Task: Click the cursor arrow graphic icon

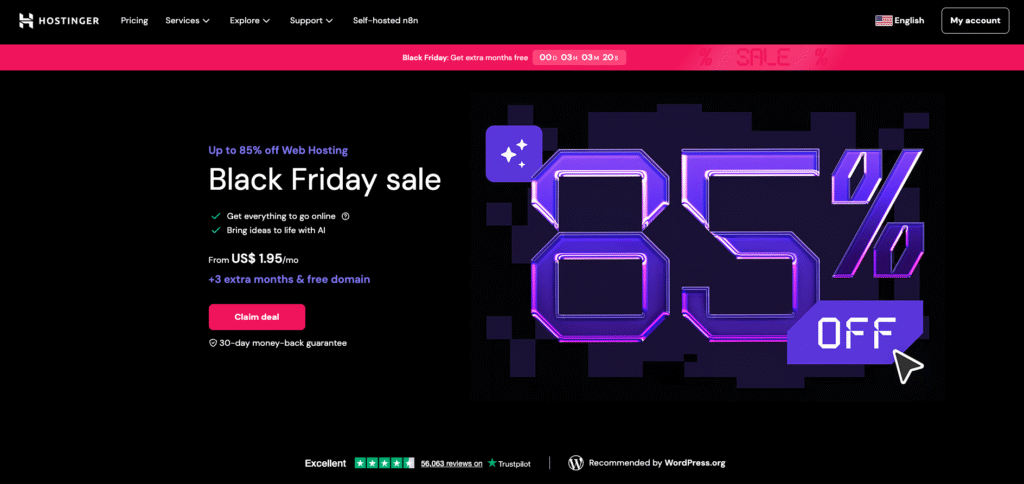Action: pos(908,366)
